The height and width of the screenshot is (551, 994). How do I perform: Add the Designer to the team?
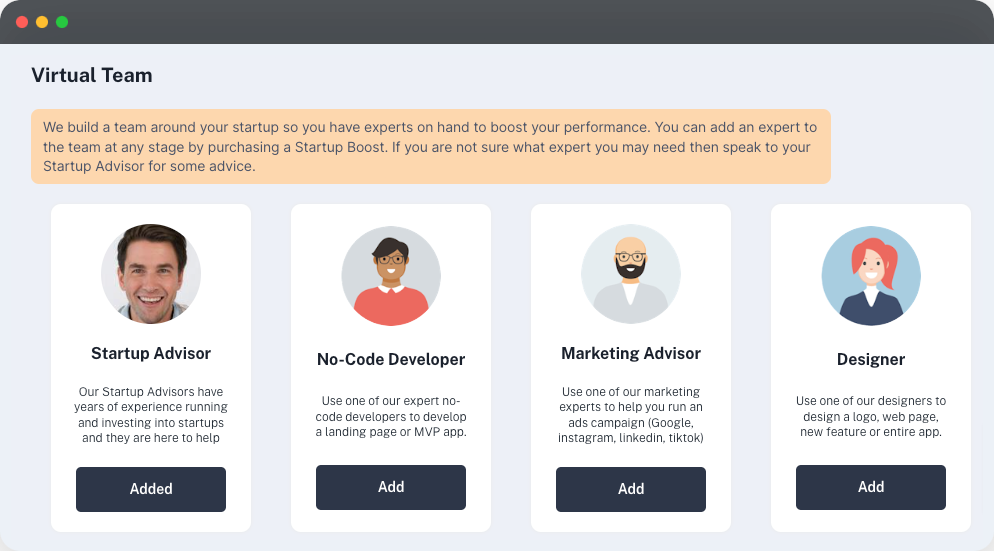coord(871,487)
